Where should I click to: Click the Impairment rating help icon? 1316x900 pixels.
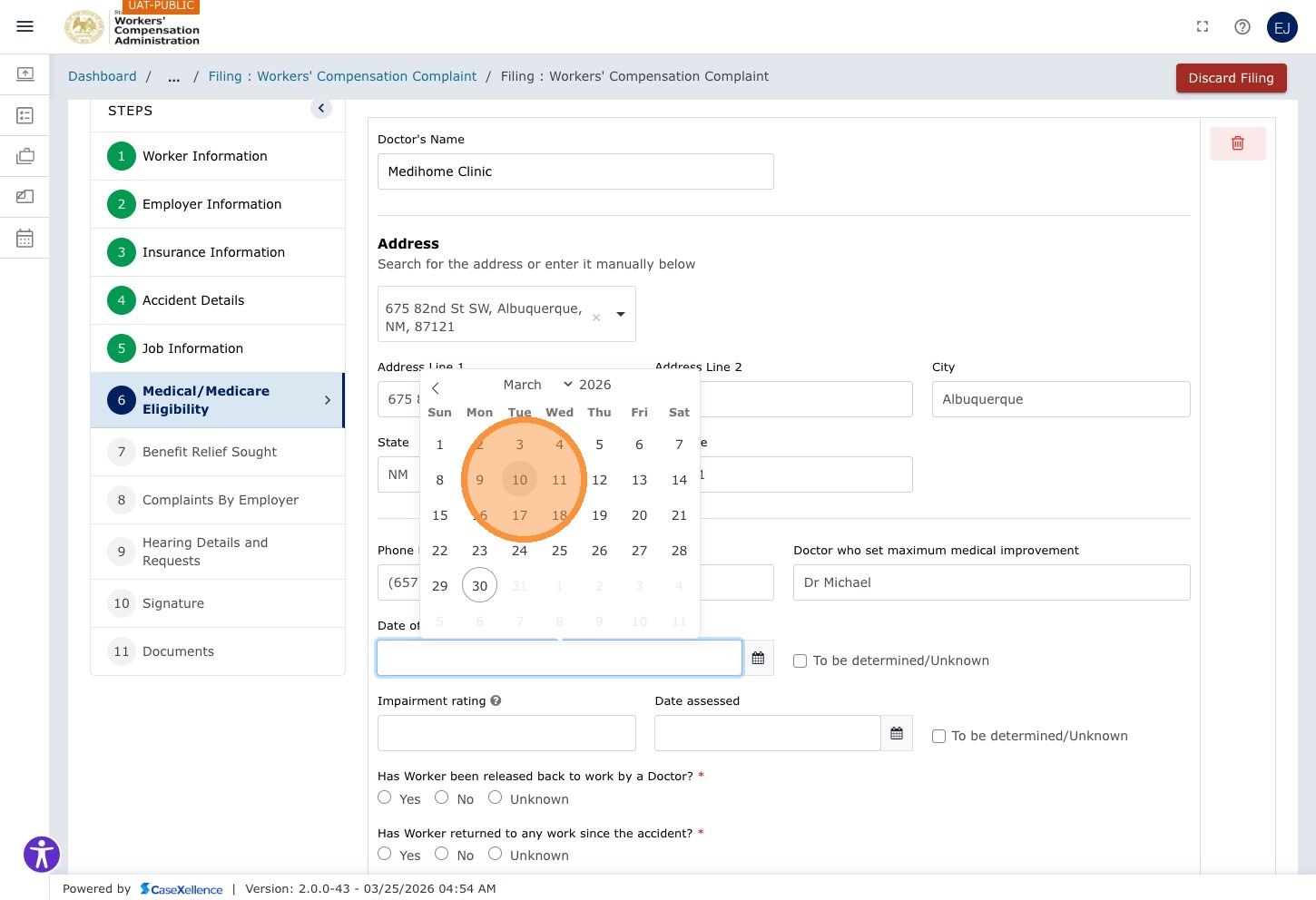point(496,700)
